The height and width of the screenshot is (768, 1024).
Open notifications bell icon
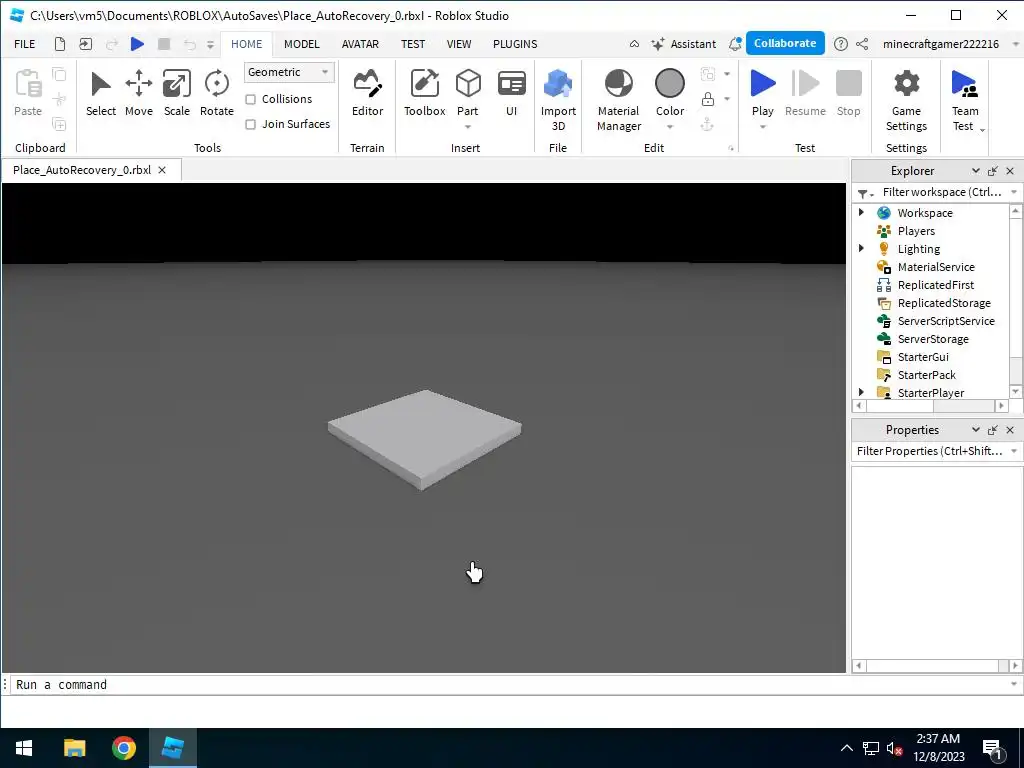[x=735, y=44]
